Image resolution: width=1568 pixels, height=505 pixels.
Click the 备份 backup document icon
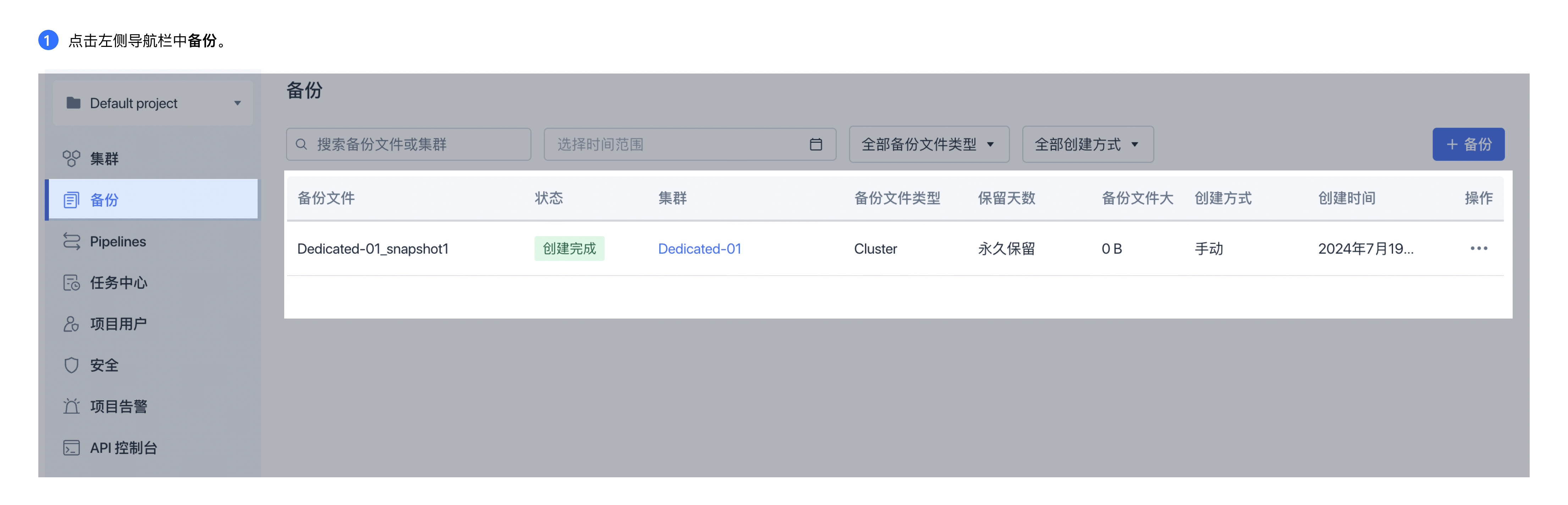71,200
